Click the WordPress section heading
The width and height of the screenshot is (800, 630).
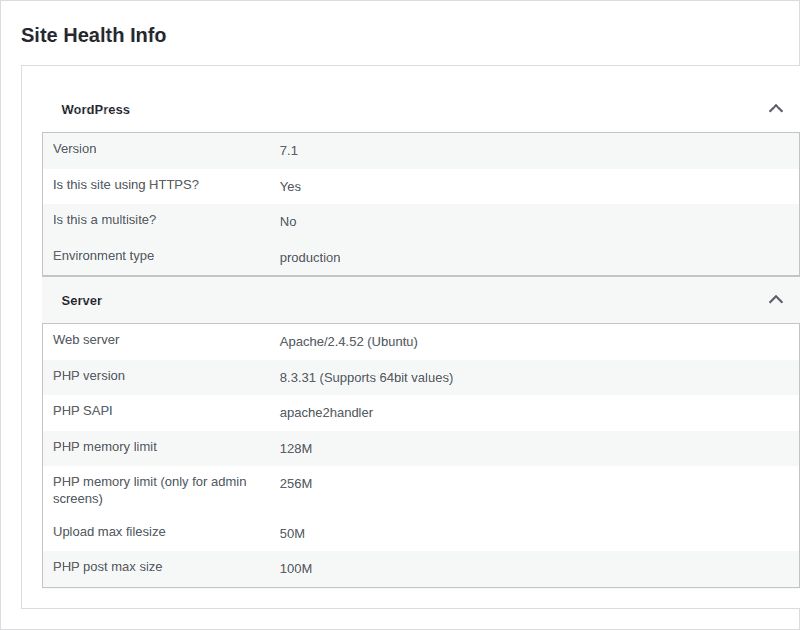(x=95, y=110)
